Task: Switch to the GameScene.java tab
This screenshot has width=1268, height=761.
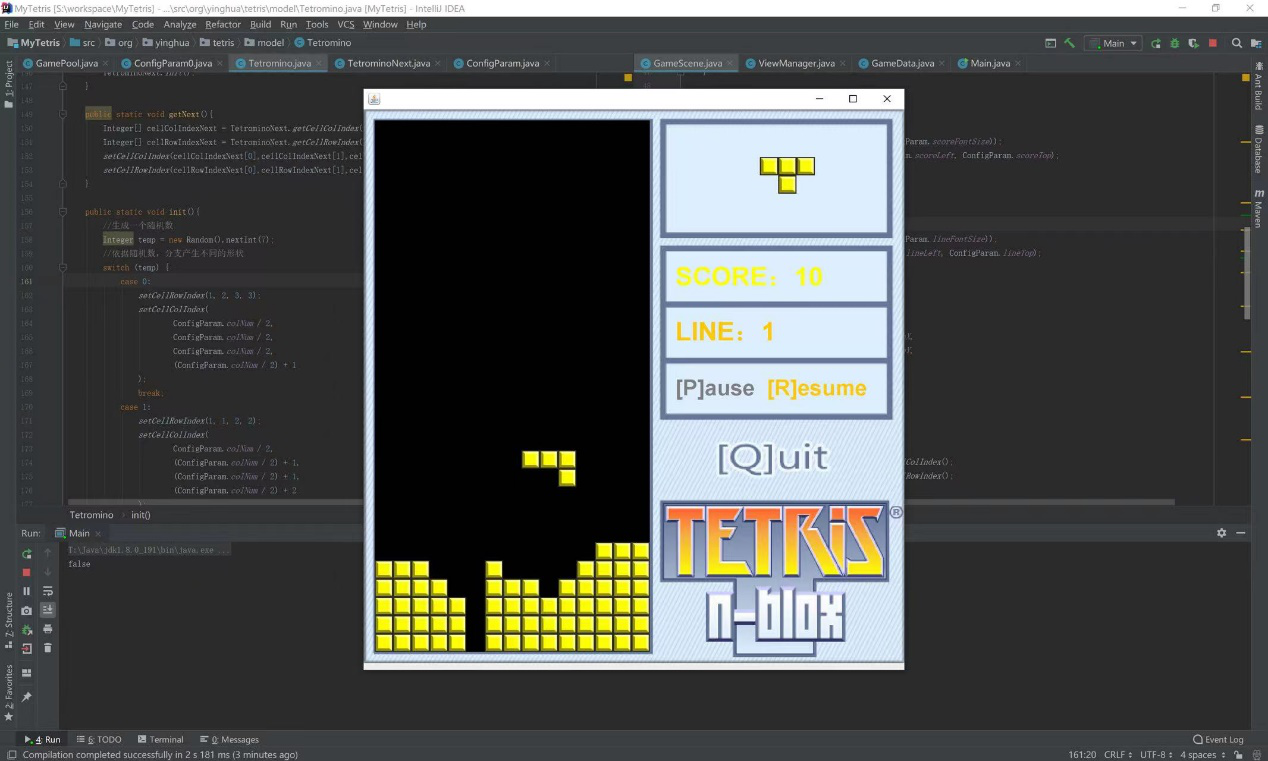Action: tap(686, 63)
